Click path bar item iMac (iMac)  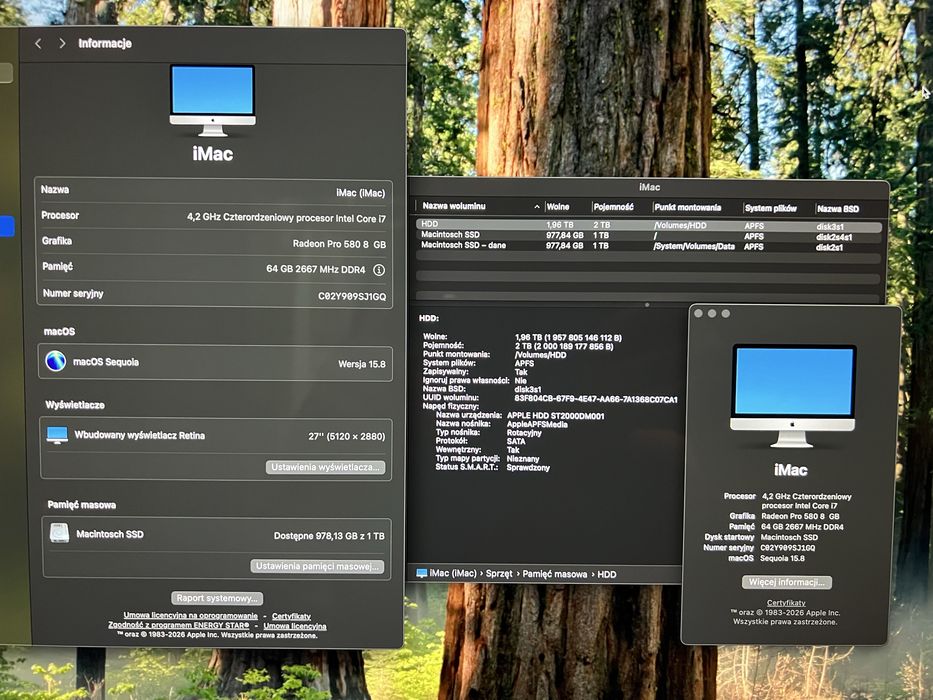[453, 574]
